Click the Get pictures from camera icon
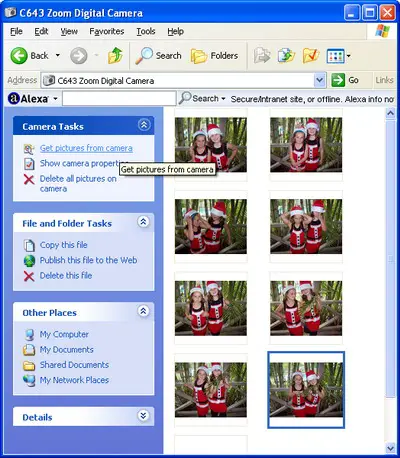 29,148
